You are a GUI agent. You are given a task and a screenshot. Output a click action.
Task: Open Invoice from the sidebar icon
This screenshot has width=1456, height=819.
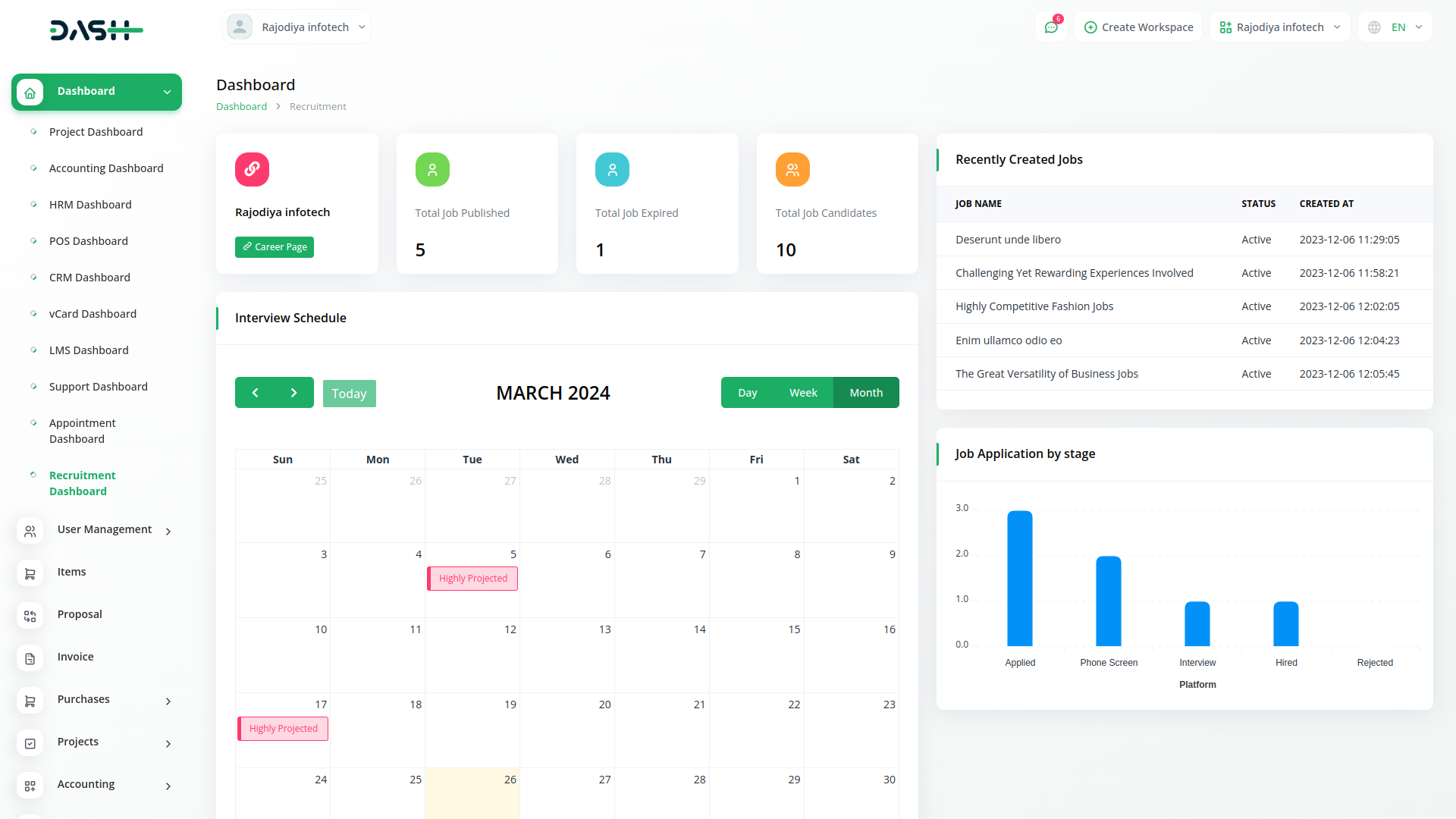click(x=30, y=659)
